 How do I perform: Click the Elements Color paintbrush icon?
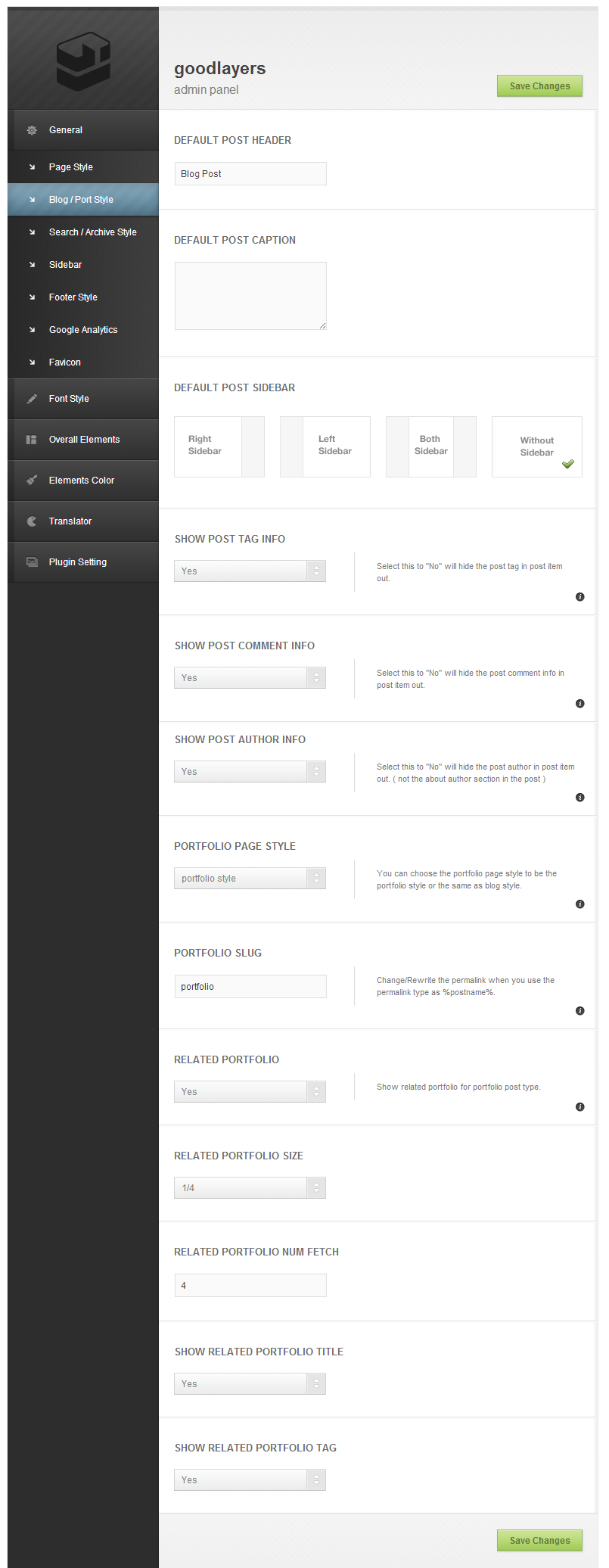click(x=32, y=481)
